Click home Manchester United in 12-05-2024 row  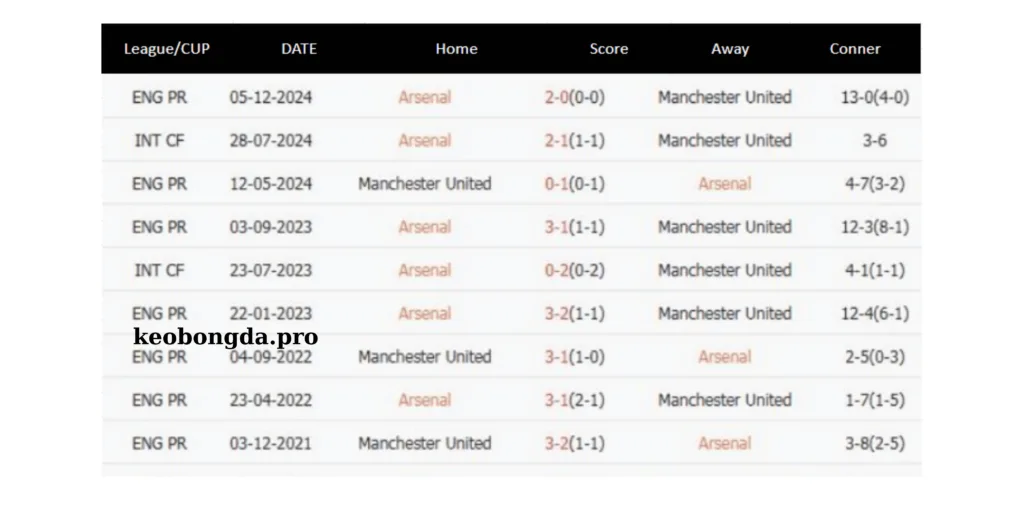(425, 184)
